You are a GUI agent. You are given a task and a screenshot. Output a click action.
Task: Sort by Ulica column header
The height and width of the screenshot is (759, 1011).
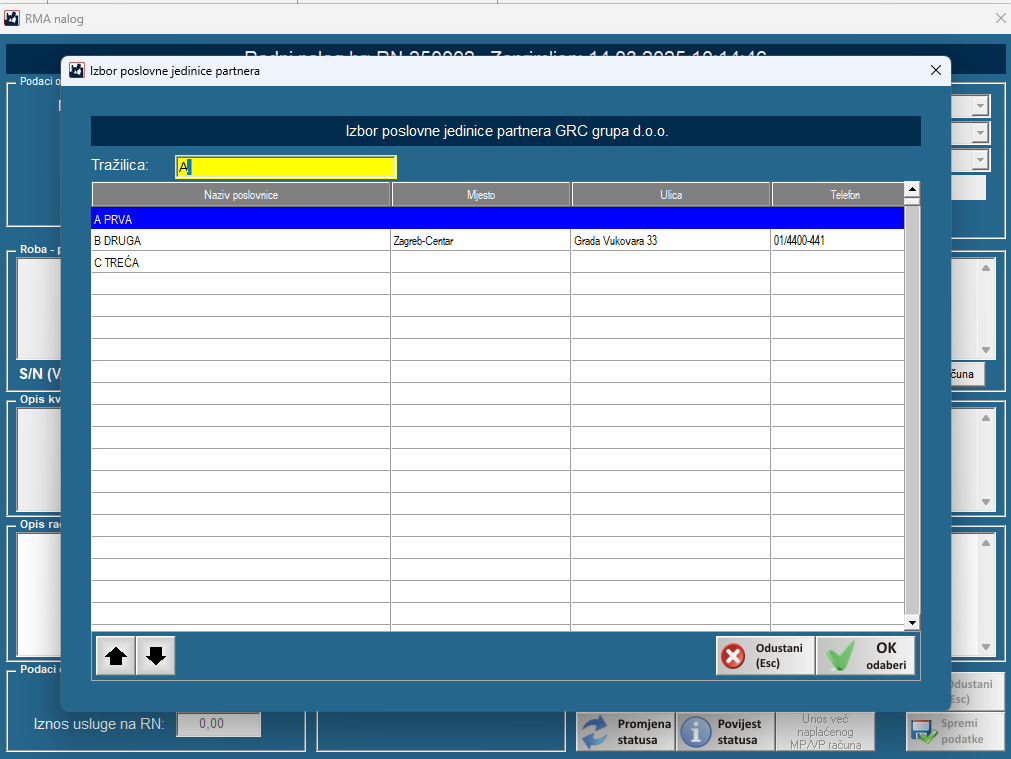tap(671, 195)
